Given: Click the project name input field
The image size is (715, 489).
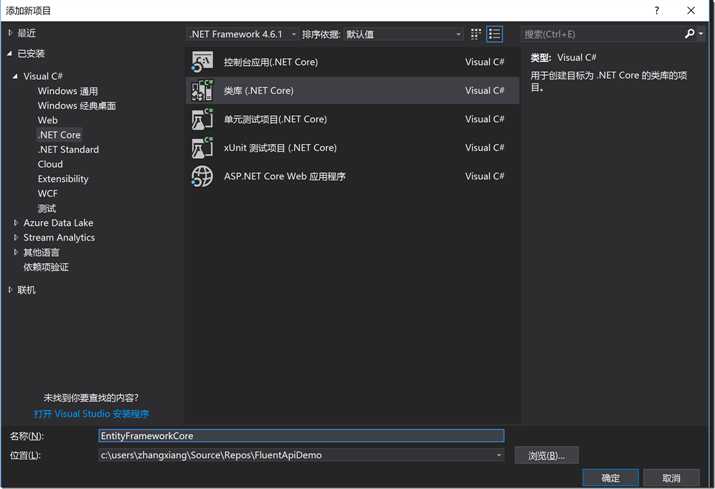Looking at the screenshot, I should click(x=301, y=436).
